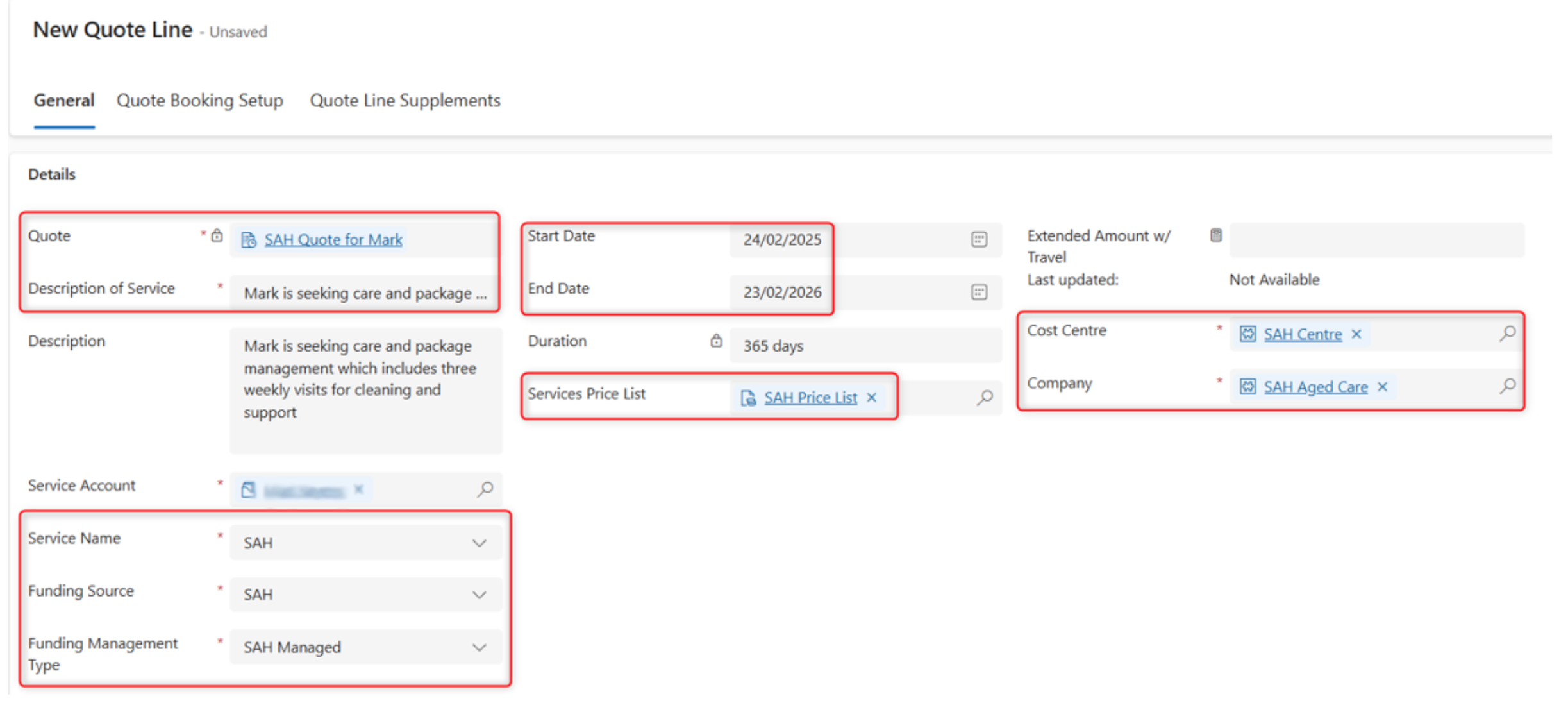Click the Services Price List search icon
This screenshot has width=1568, height=712.
pyautogui.click(x=985, y=398)
